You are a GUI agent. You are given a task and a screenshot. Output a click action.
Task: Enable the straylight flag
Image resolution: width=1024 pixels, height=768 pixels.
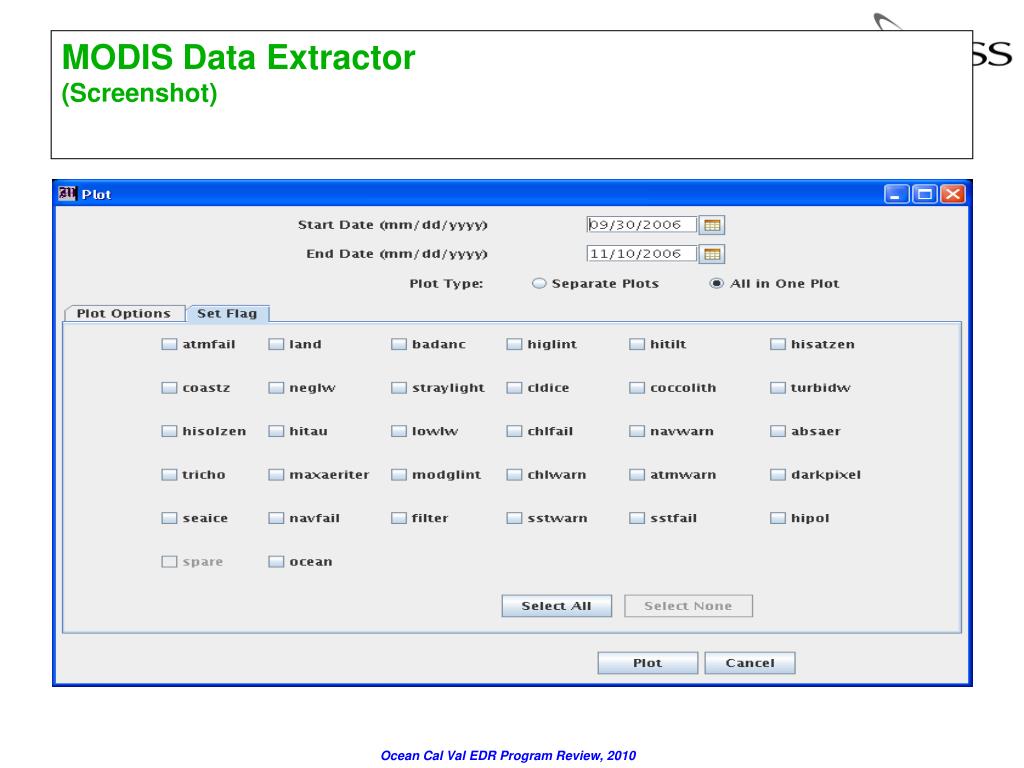coord(399,388)
